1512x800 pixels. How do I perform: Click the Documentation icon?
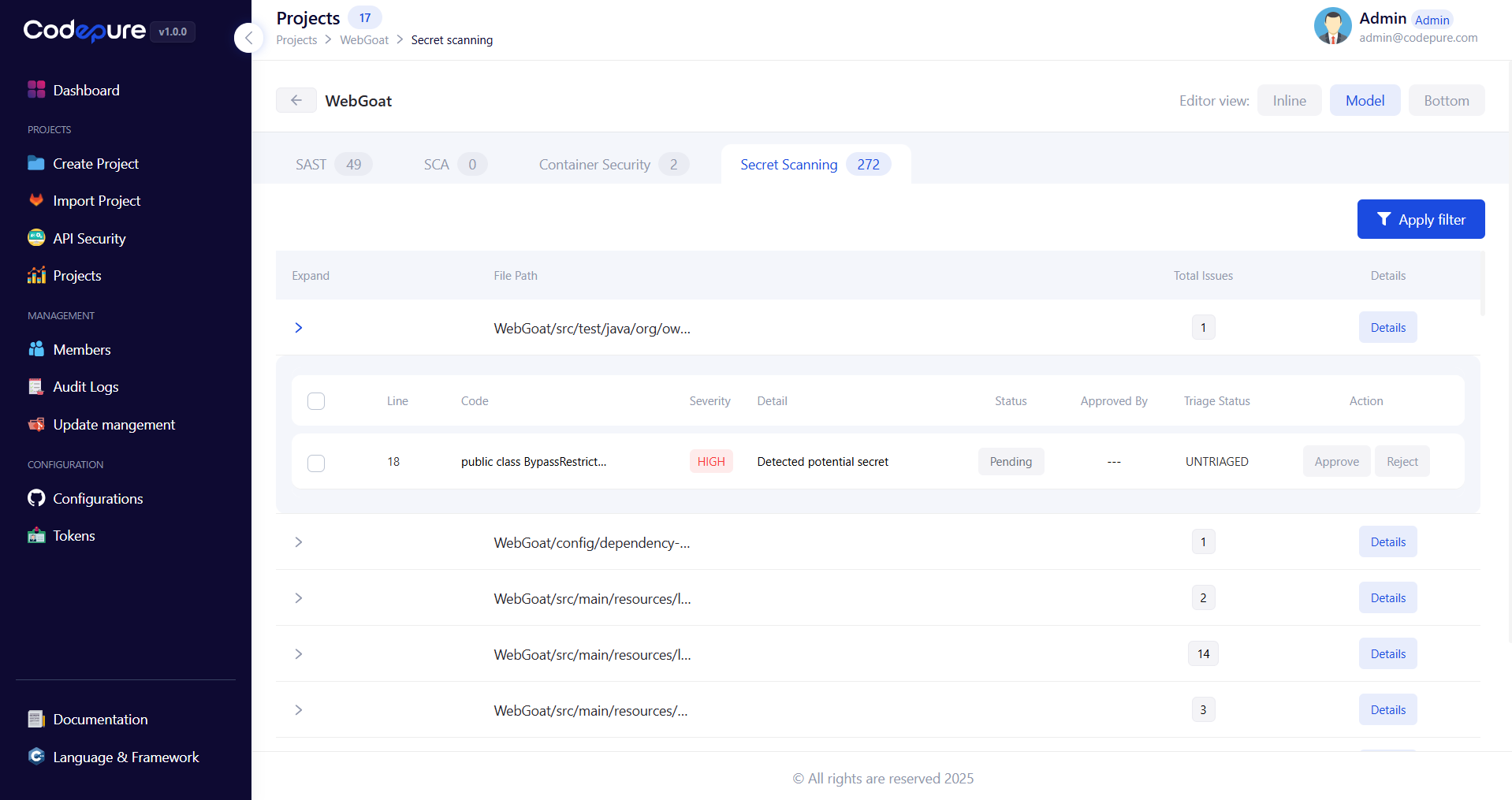click(36, 719)
